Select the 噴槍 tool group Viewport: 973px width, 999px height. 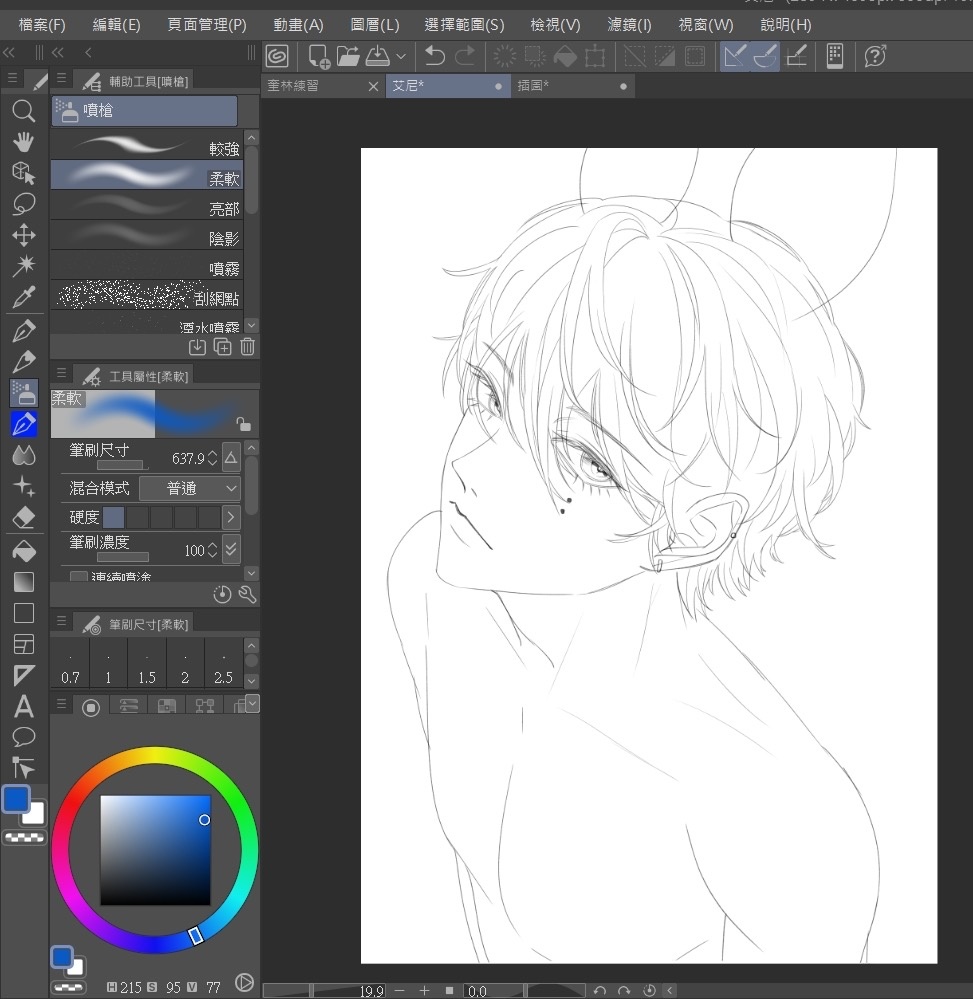pos(145,111)
